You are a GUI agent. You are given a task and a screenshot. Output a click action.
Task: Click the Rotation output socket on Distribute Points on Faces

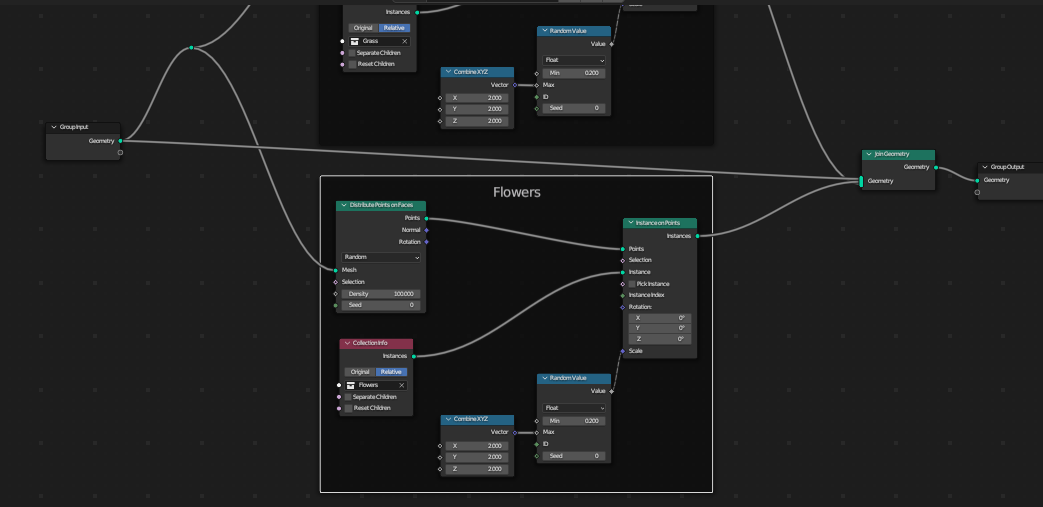[426, 242]
